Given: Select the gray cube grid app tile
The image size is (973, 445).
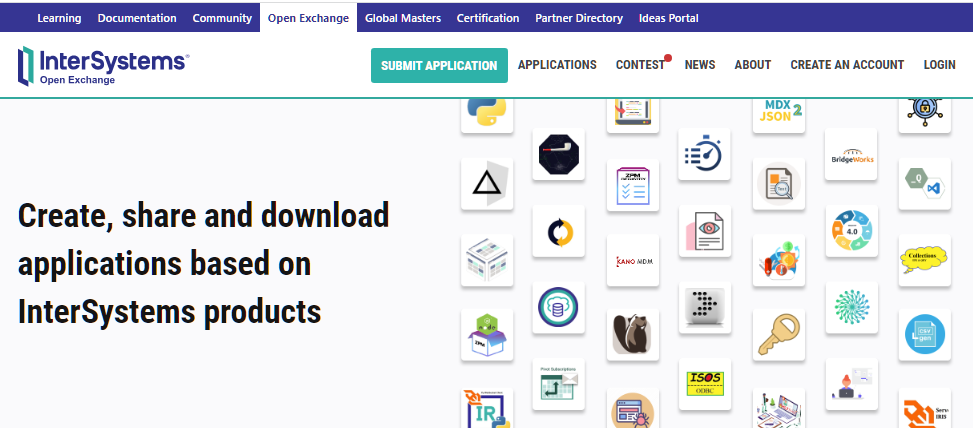Looking at the screenshot, I should coord(487,260).
